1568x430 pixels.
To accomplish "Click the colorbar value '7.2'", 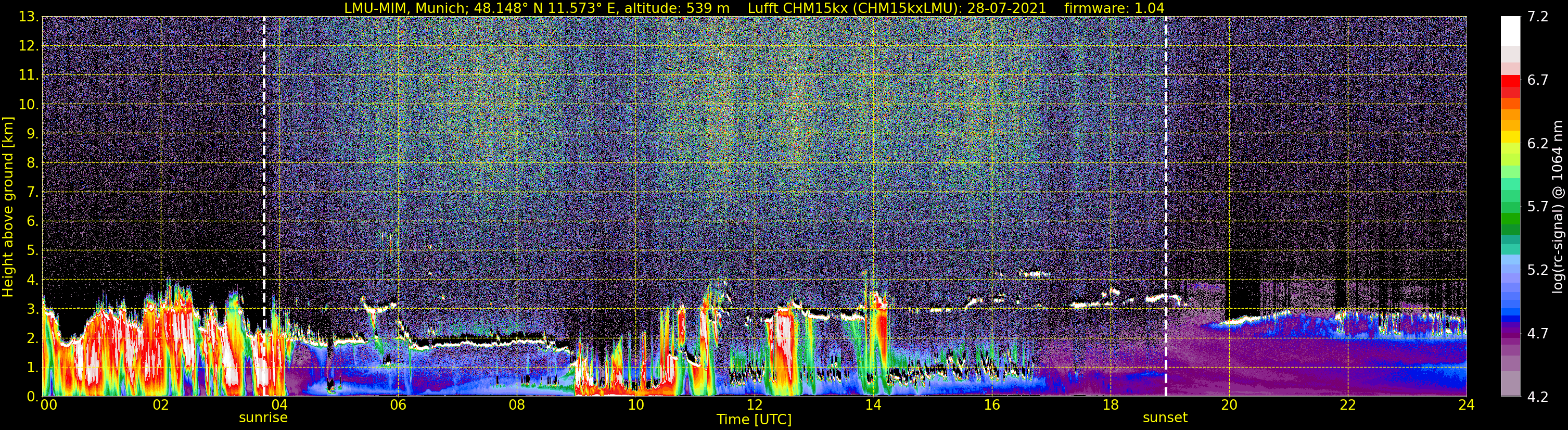I will click(1538, 17).
